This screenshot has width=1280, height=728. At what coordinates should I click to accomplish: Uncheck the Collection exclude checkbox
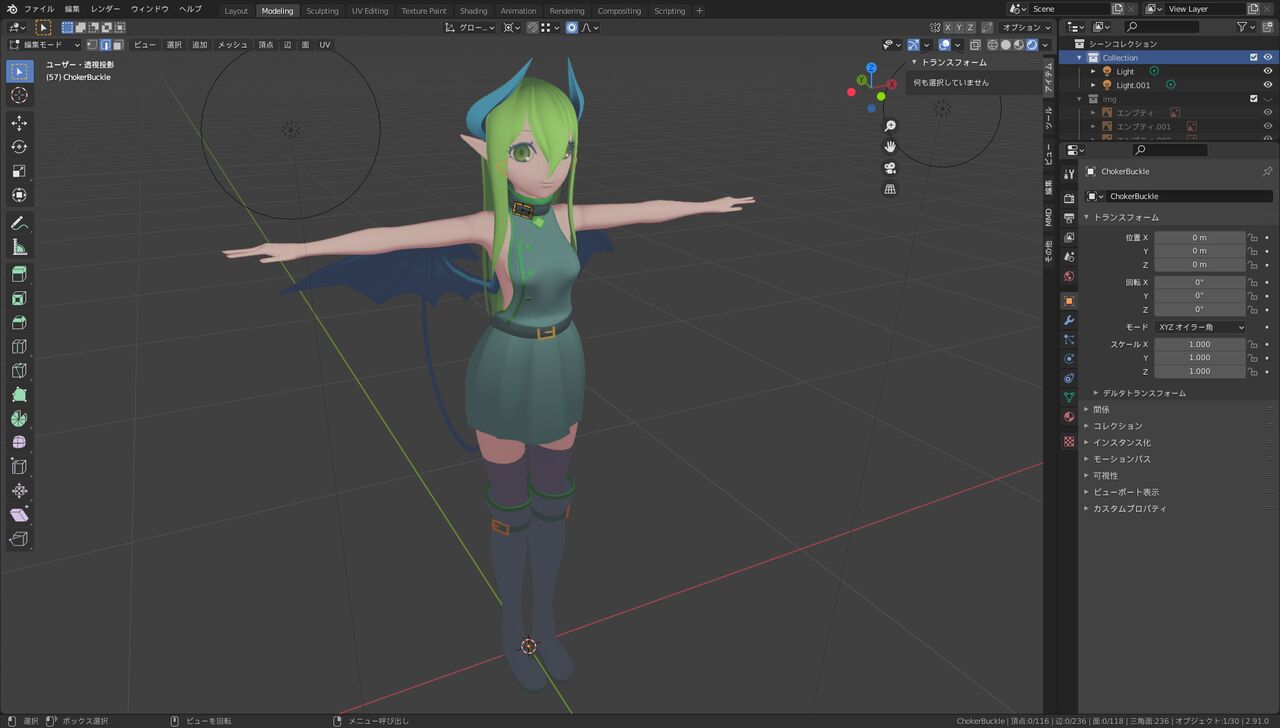tap(1254, 57)
